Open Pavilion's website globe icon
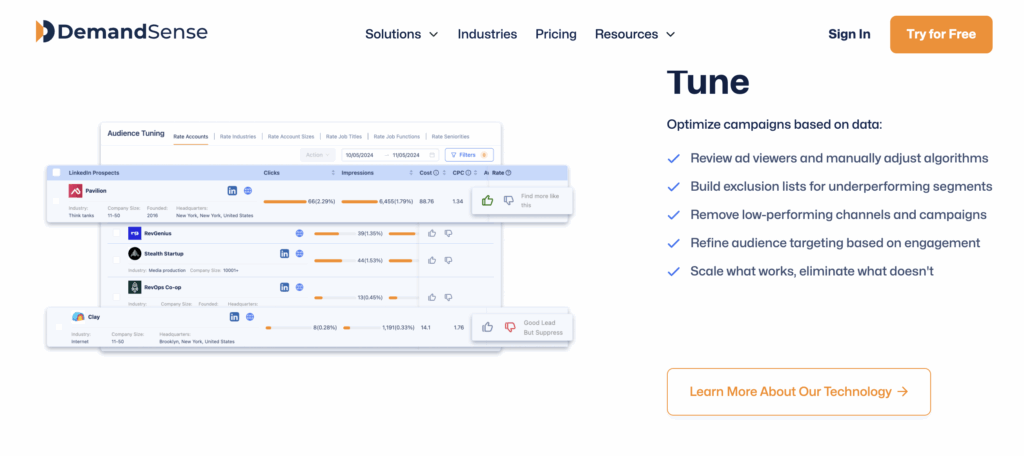This screenshot has height=456, width=1024. [248, 191]
